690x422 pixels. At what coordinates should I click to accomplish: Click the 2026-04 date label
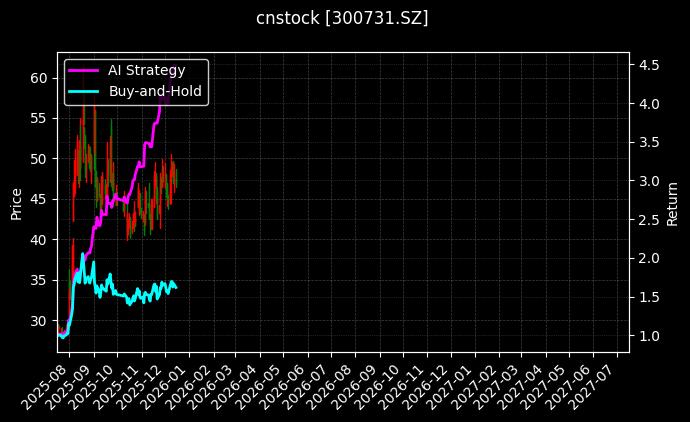[236, 386]
